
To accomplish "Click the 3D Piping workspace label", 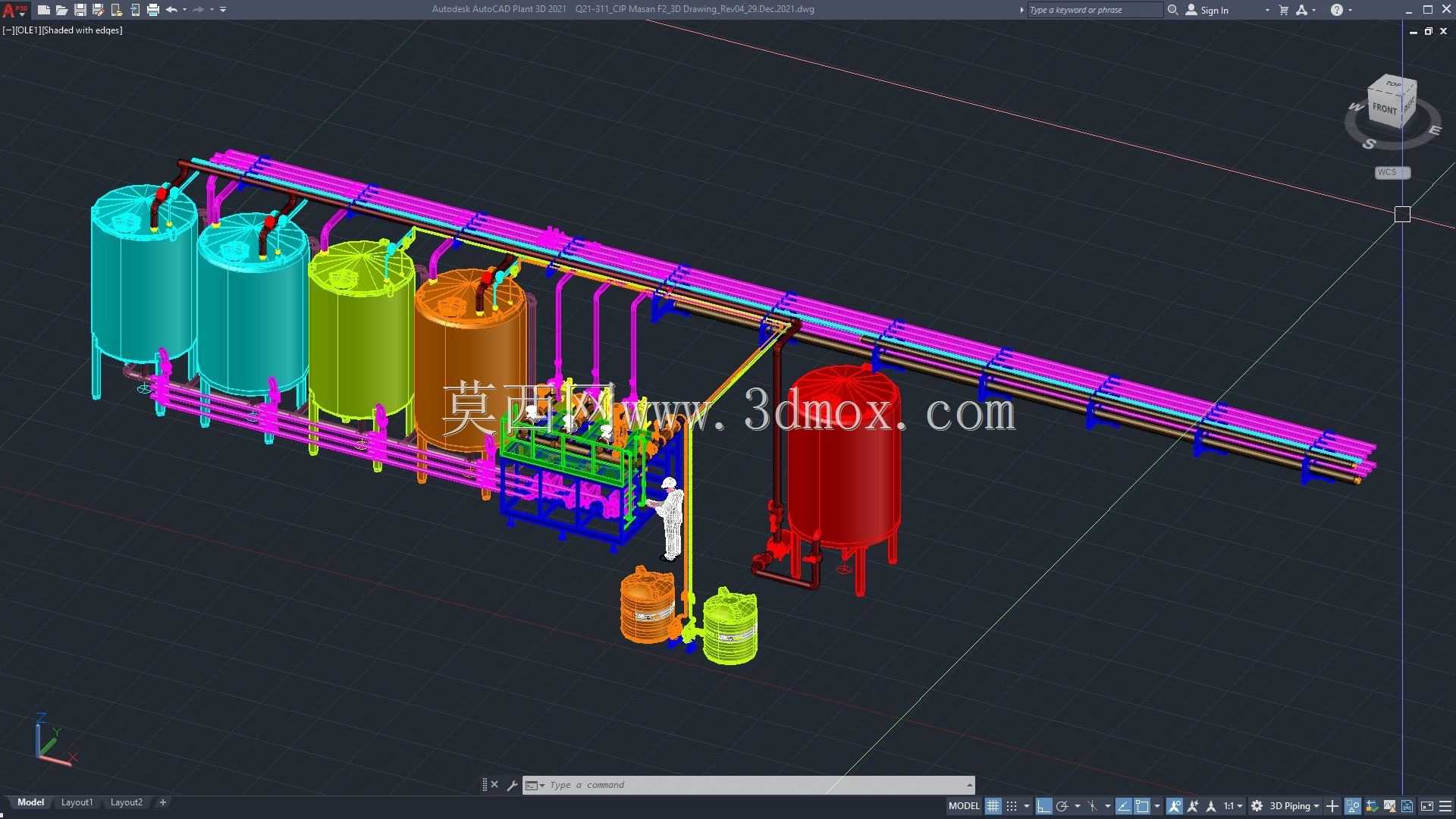I will [1290, 806].
